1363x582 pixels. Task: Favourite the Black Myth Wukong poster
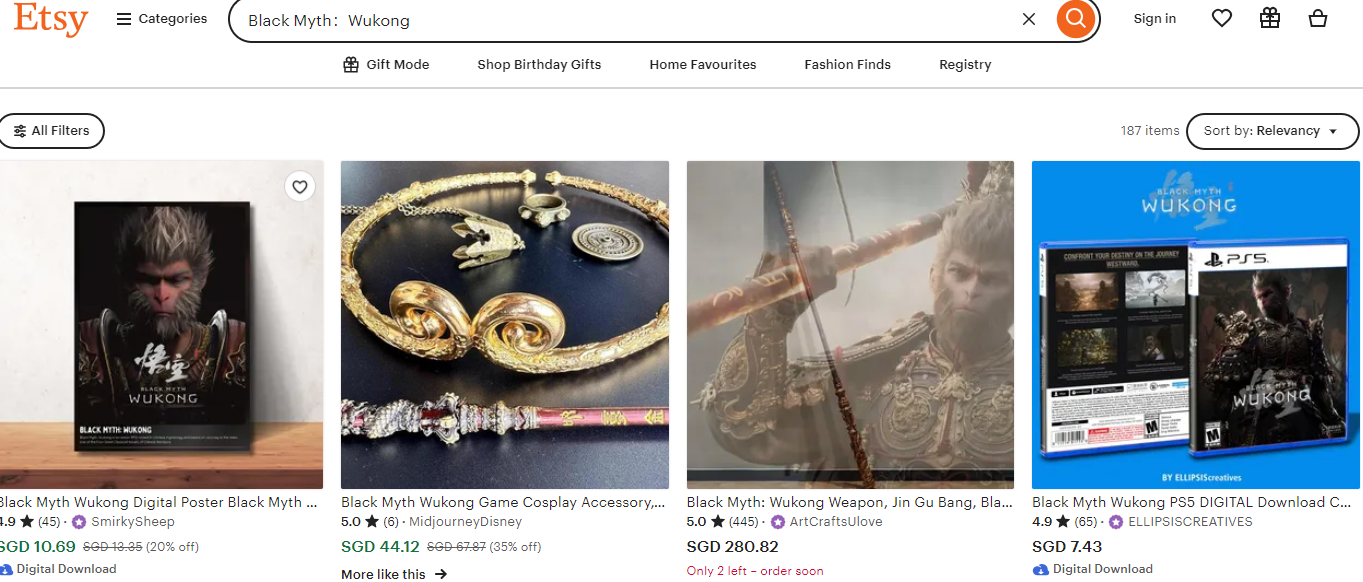coord(300,186)
